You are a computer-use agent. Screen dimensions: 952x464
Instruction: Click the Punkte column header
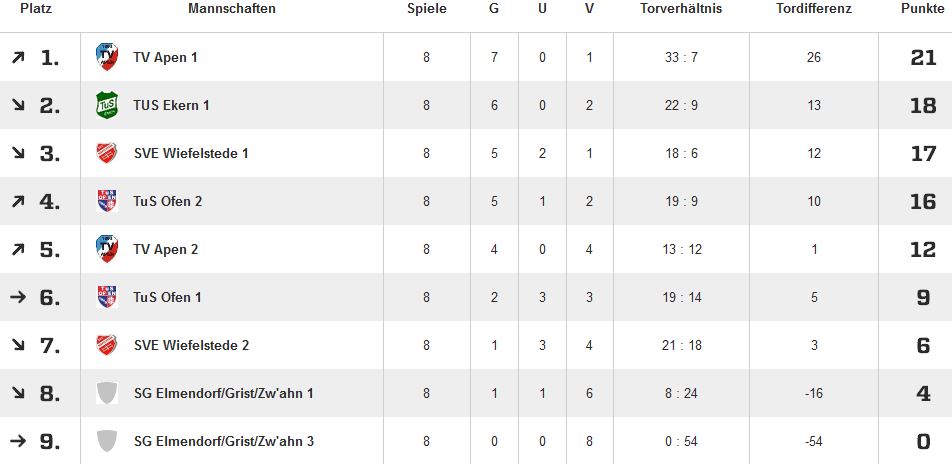click(921, 9)
